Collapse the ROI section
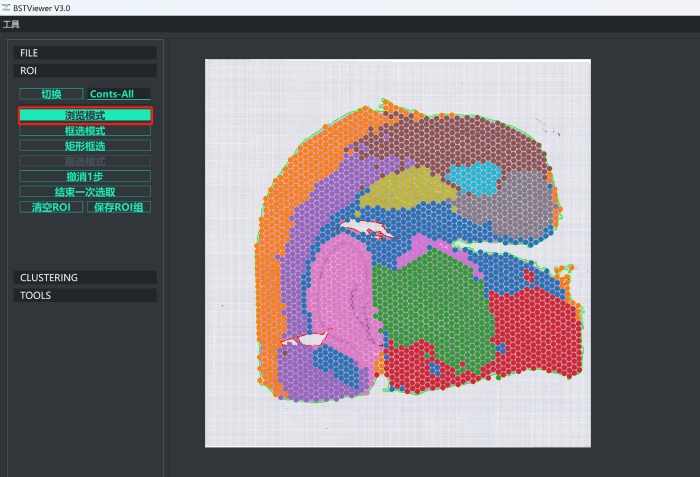Screen dimensions: 700x477 pos(85,71)
